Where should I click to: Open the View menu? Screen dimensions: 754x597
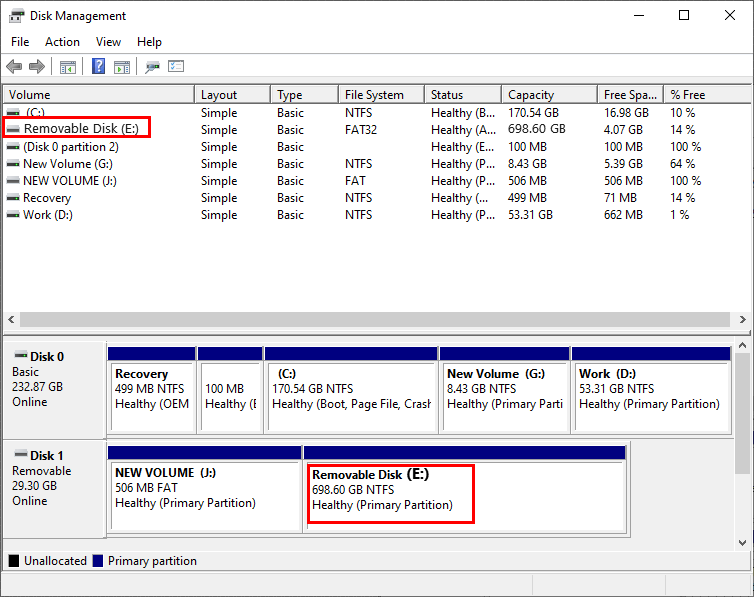click(x=108, y=42)
